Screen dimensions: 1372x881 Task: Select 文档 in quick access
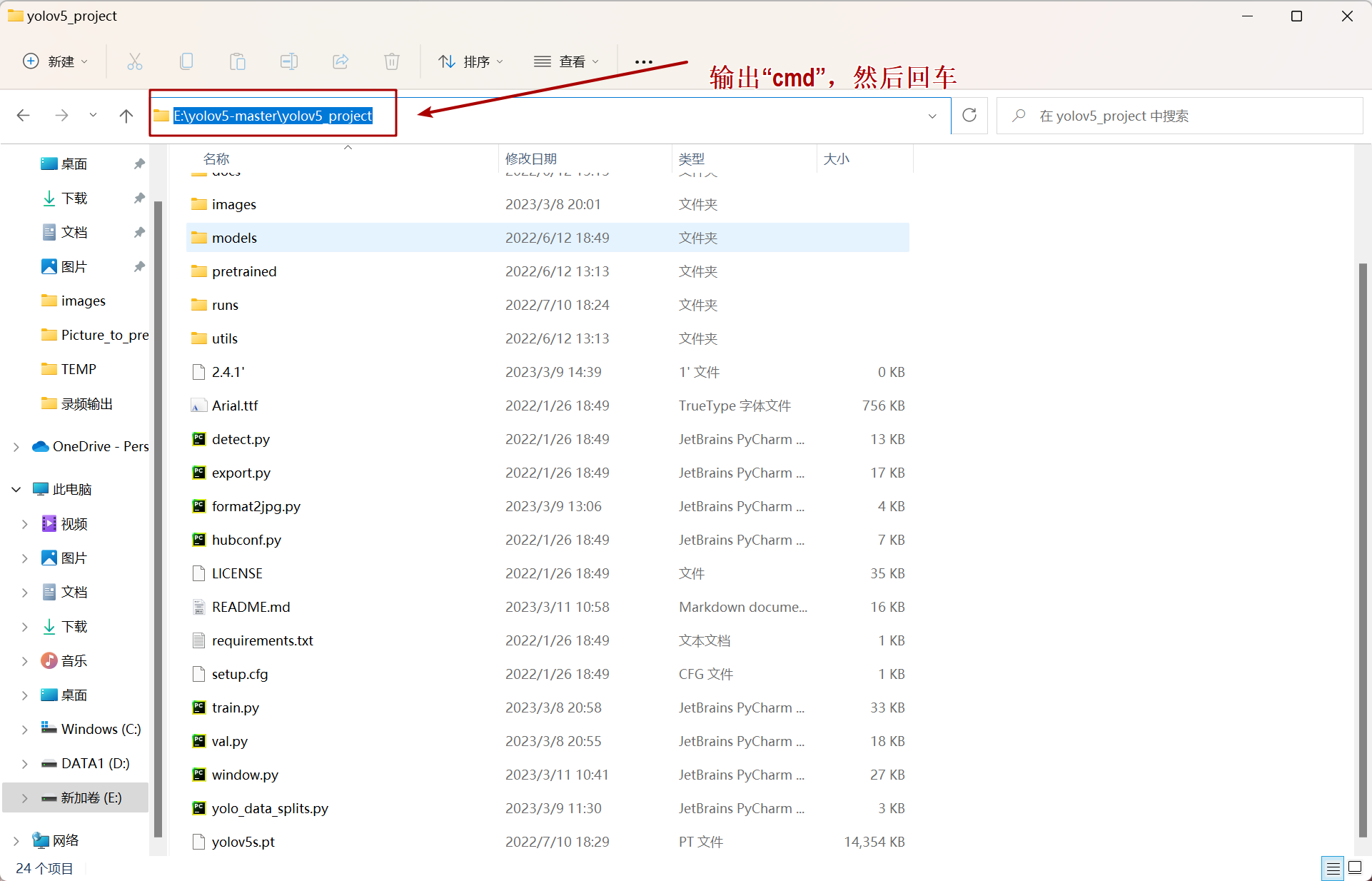[74, 233]
